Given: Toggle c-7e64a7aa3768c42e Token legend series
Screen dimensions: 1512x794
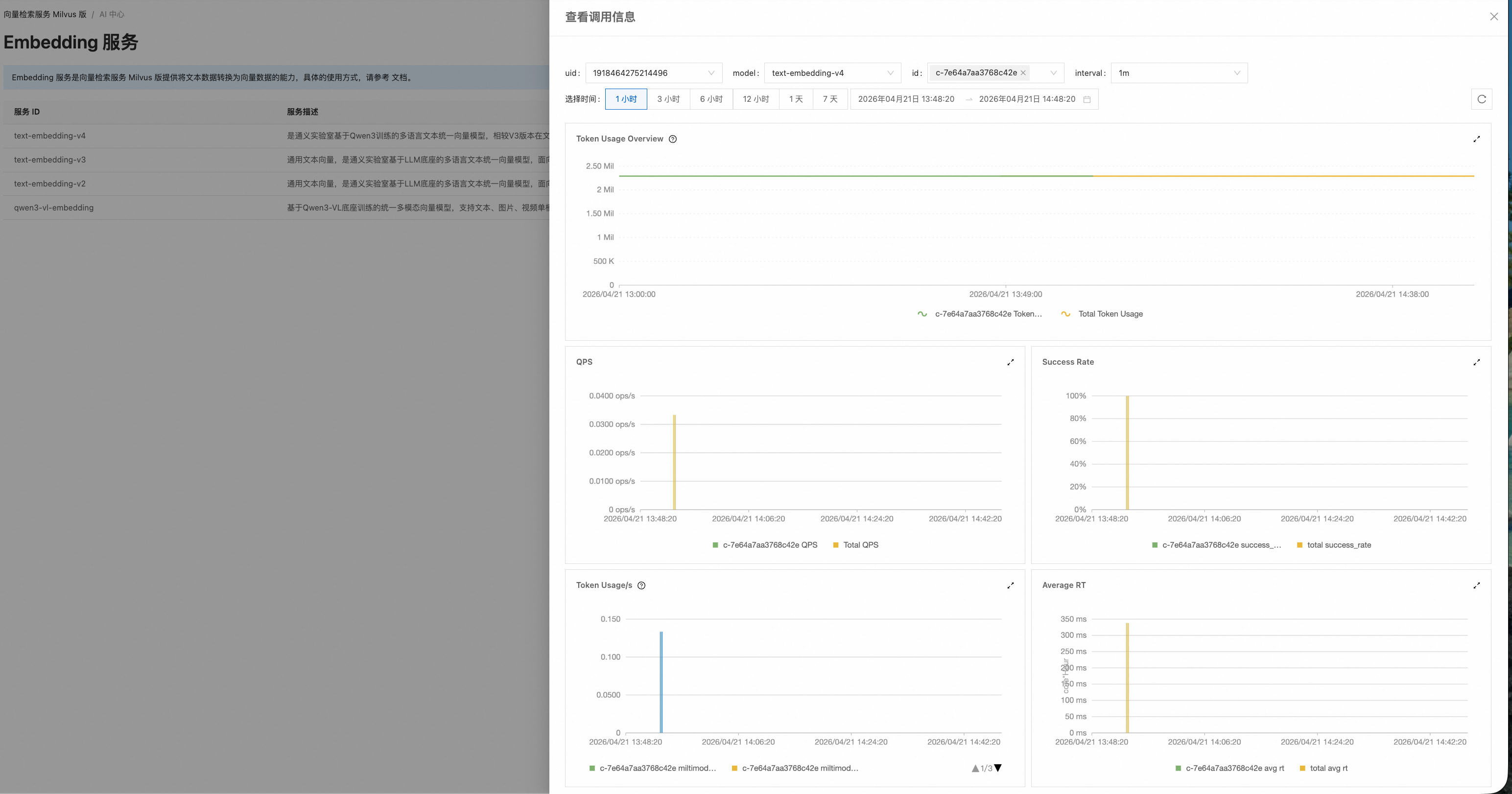Looking at the screenshot, I should pos(980,314).
